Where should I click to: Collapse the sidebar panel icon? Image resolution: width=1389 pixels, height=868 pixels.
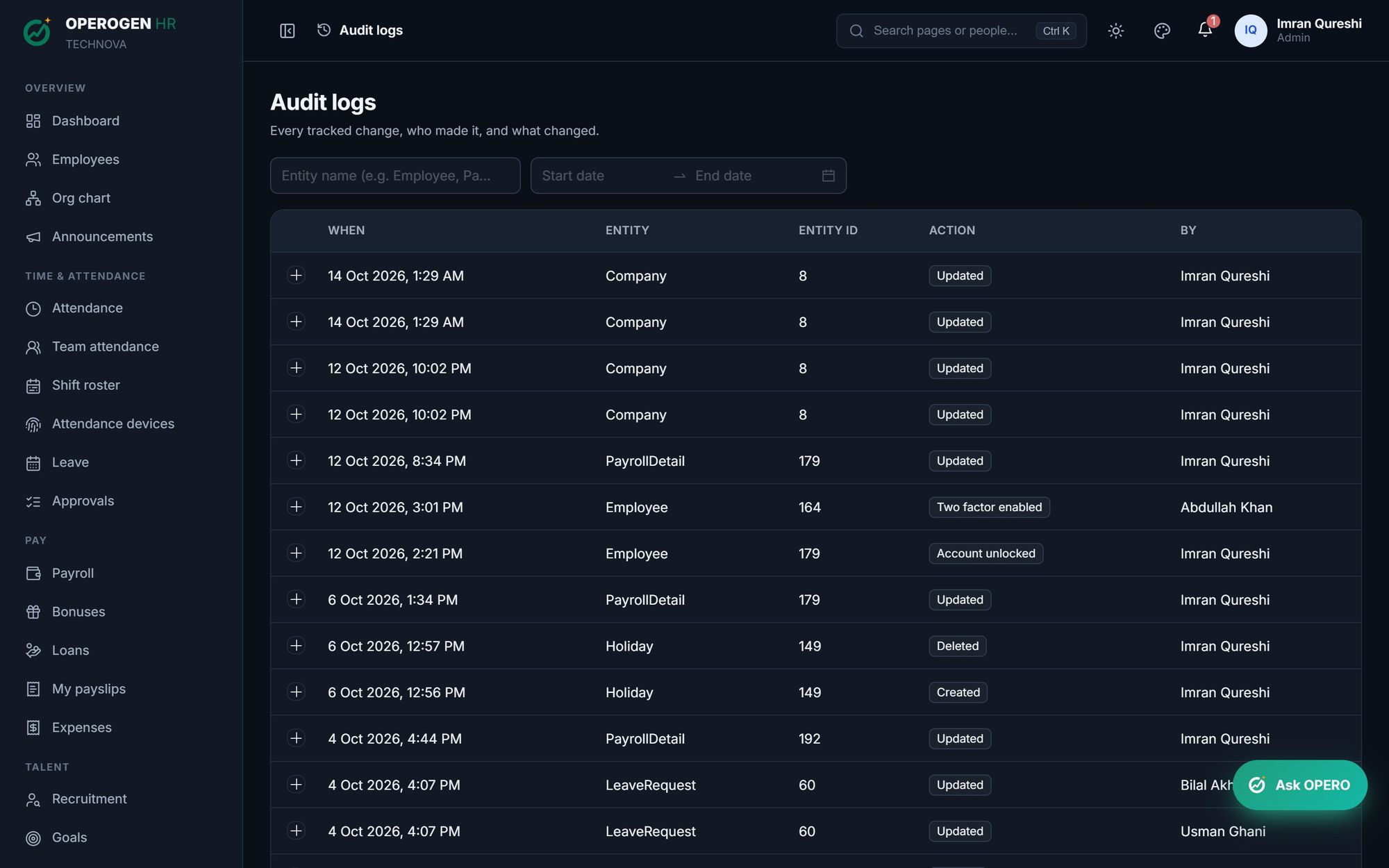pyautogui.click(x=288, y=31)
